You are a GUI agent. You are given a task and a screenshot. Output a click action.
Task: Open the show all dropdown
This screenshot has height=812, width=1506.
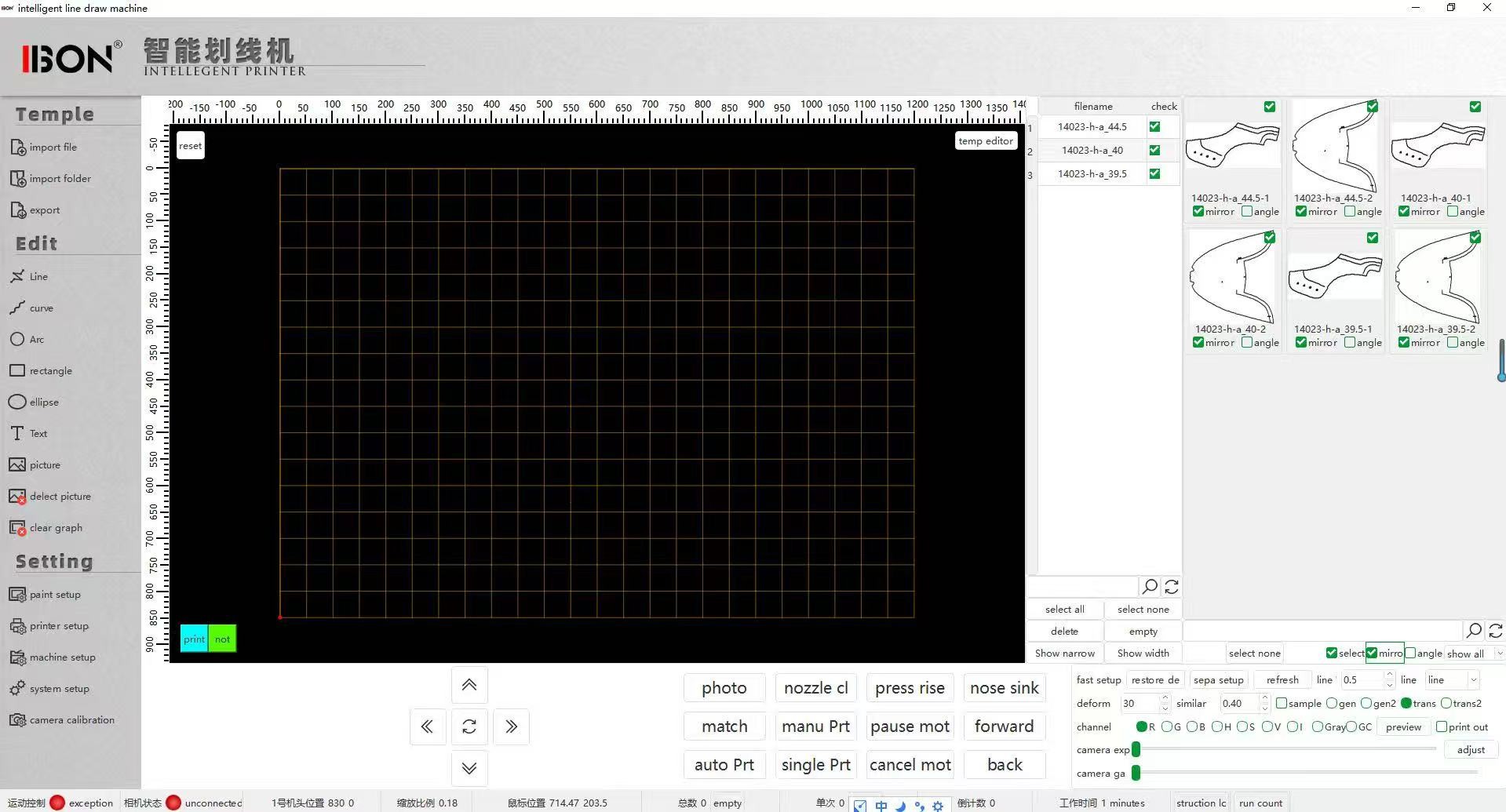coord(1475,654)
